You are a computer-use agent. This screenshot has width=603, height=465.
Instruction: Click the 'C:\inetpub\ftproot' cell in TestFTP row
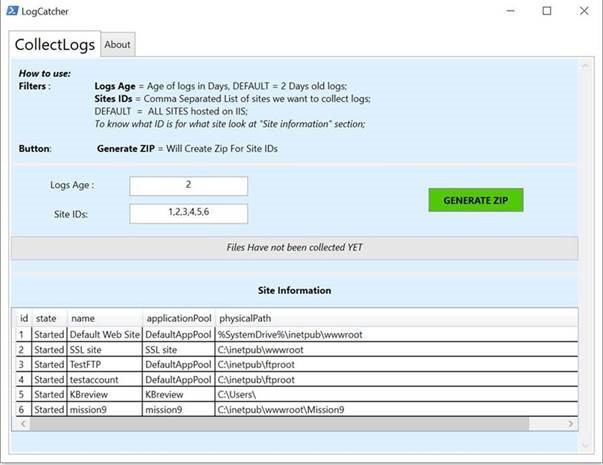click(x=396, y=365)
